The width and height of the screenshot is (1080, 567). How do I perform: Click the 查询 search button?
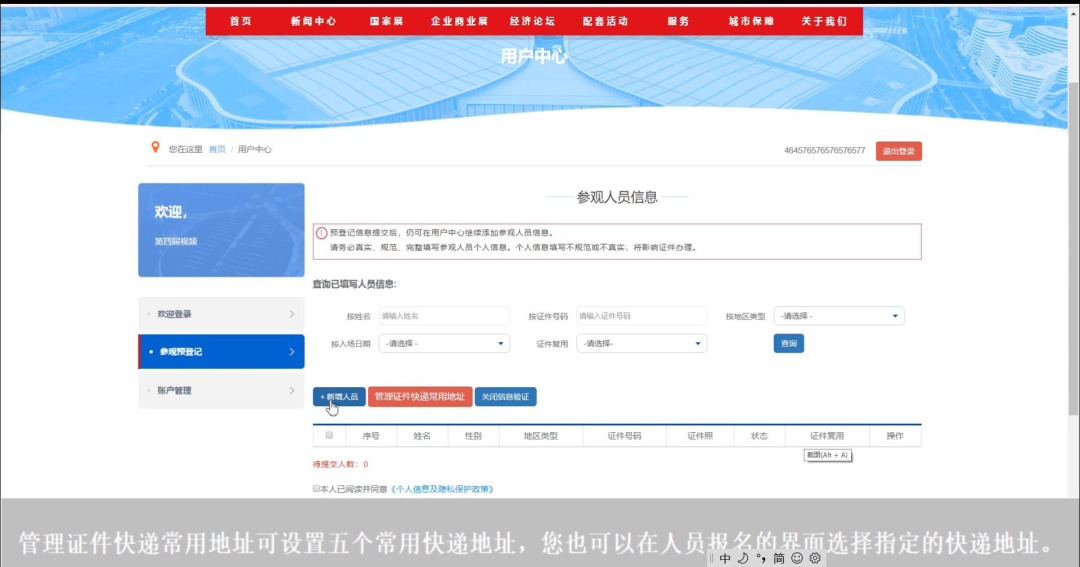point(788,343)
